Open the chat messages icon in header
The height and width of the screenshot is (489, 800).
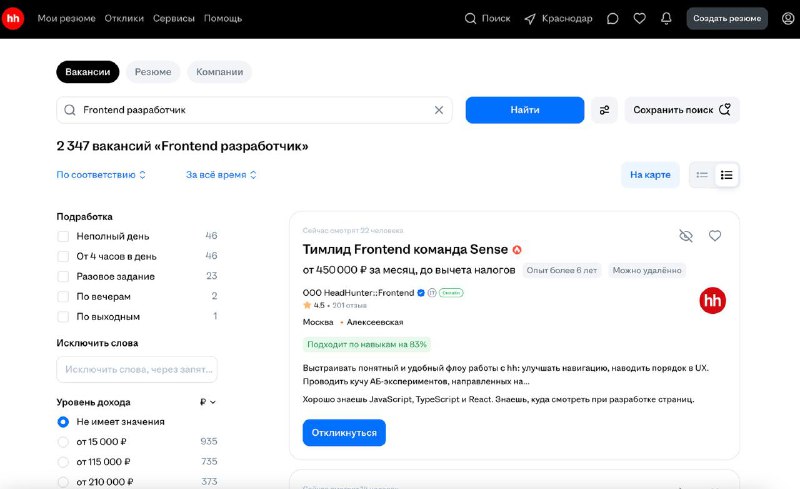613,19
